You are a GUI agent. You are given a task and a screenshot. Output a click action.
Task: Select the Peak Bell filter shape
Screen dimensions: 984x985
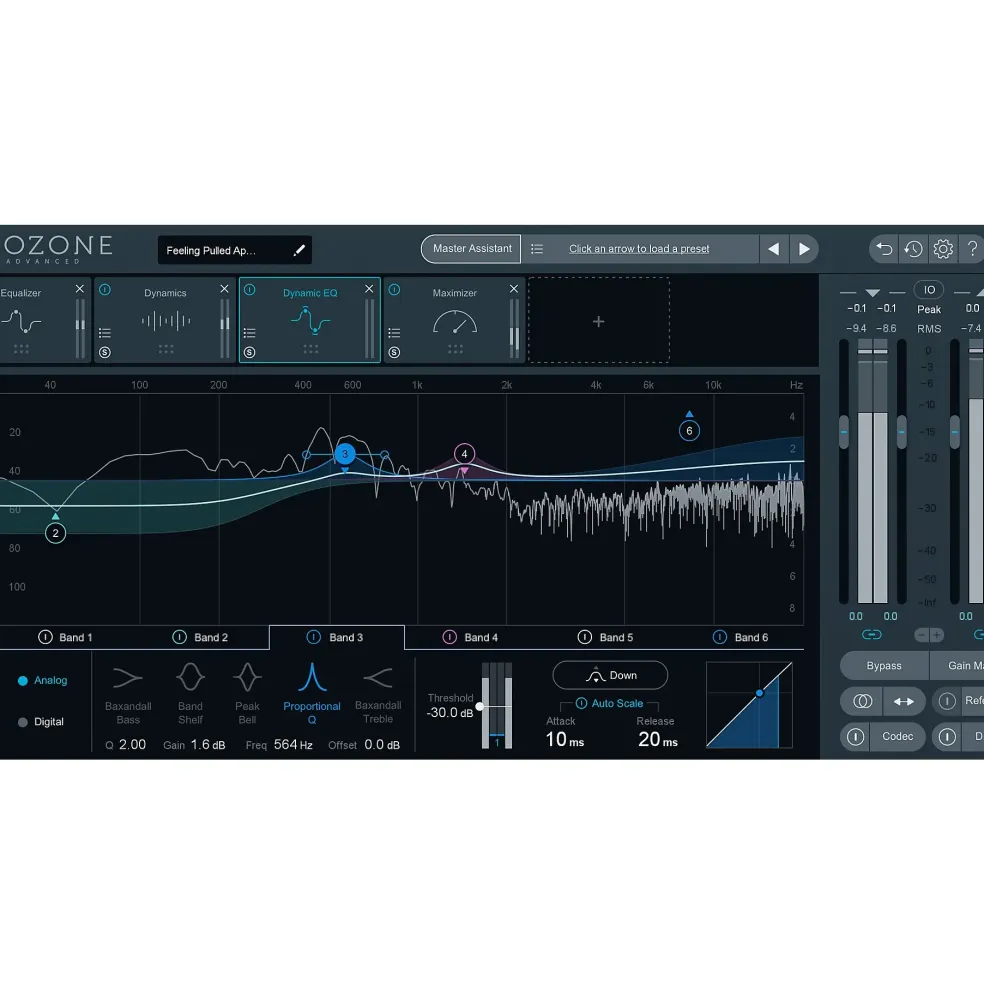247,695
